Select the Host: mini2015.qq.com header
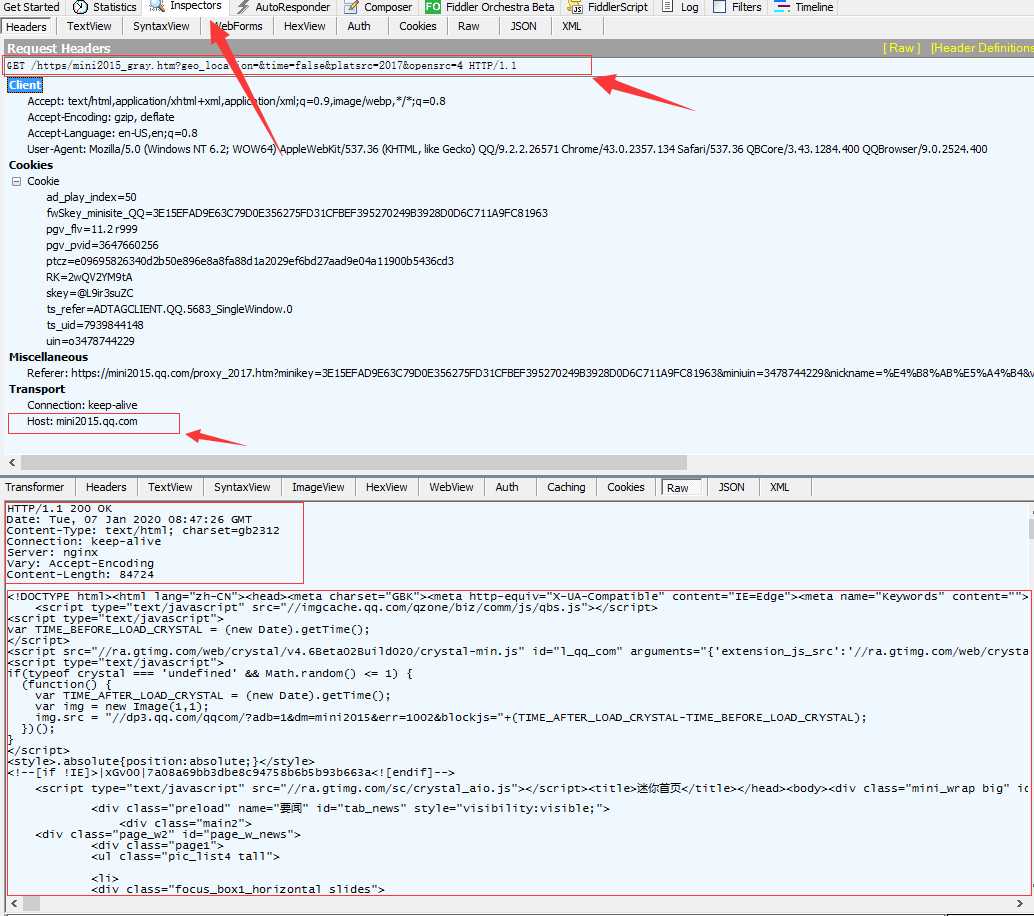Viewport: 1034px width, 916px height. [x=82, y=421]
